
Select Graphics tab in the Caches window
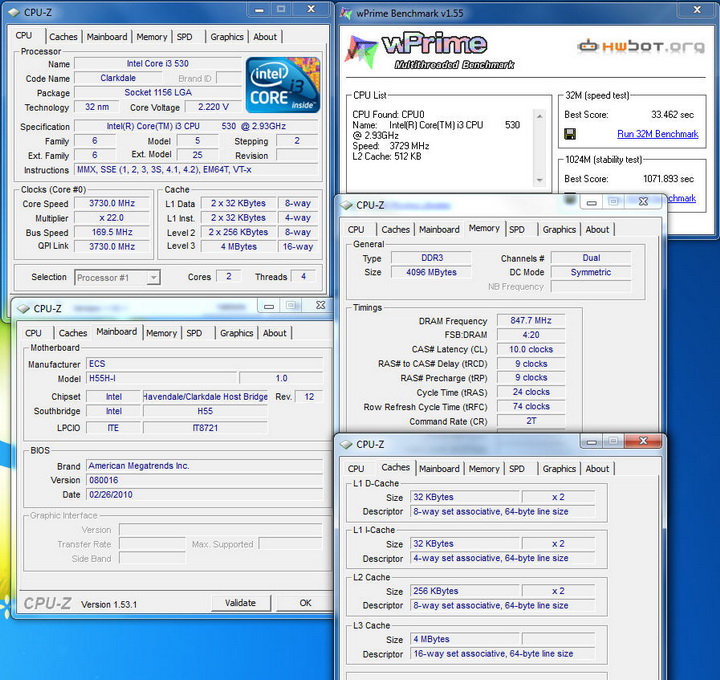tap(559, 469)
